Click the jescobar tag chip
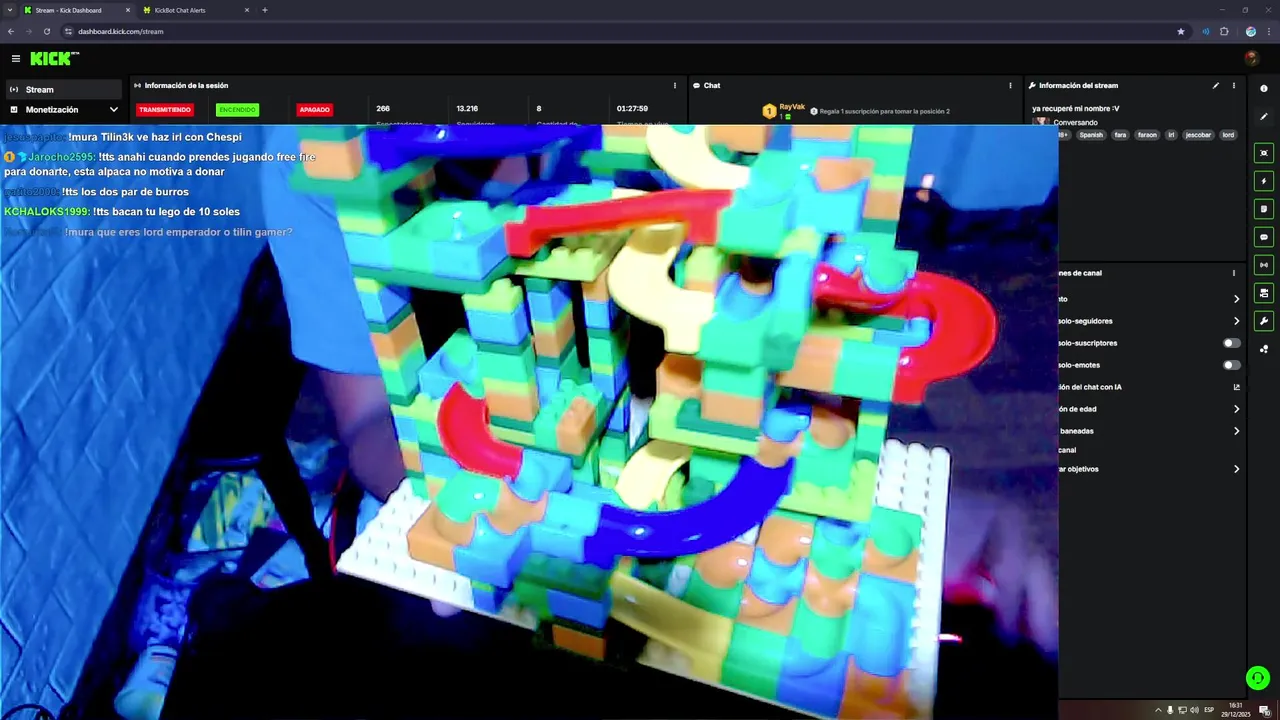Viewport: 1280px width, 720px height. [1198, 135]
